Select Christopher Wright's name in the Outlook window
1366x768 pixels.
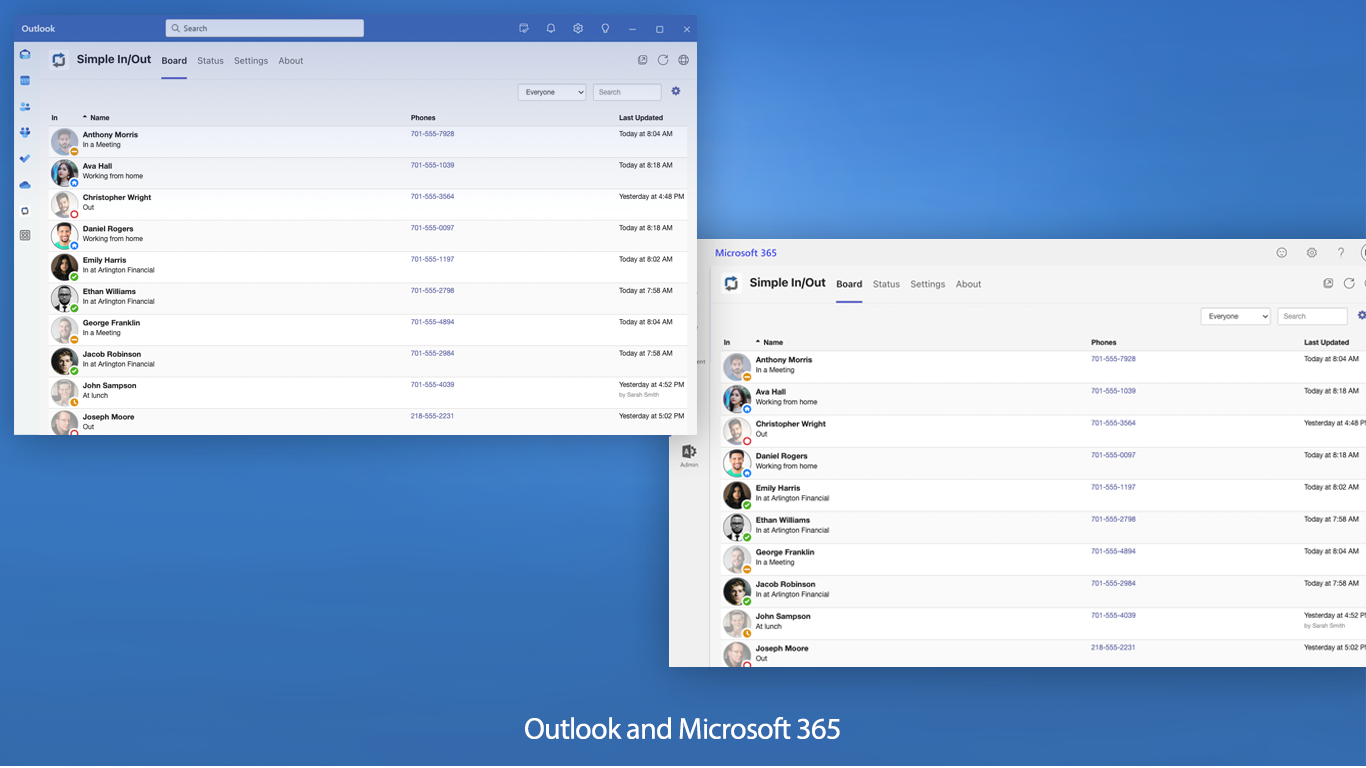117,197
